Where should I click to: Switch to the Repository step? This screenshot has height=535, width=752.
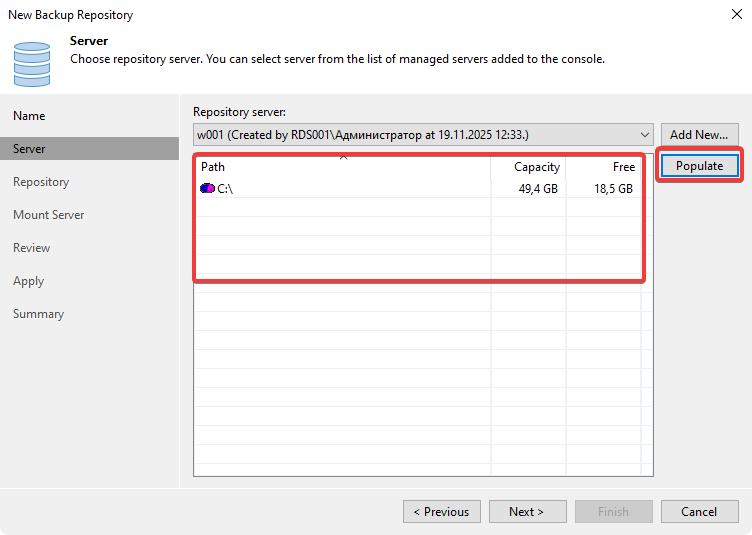click(x=41, y=182)
